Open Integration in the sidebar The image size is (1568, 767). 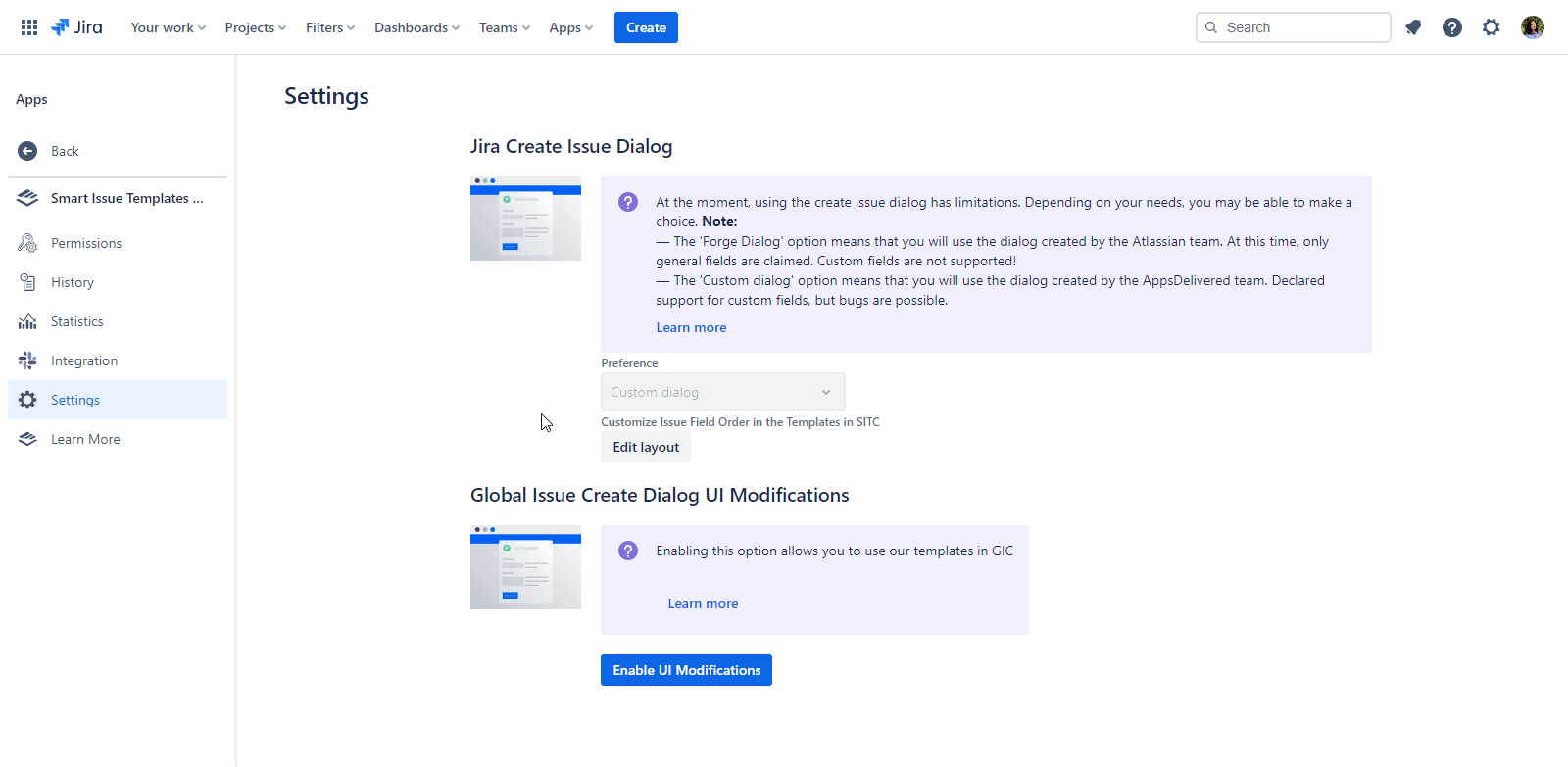(x=84, y=360)
